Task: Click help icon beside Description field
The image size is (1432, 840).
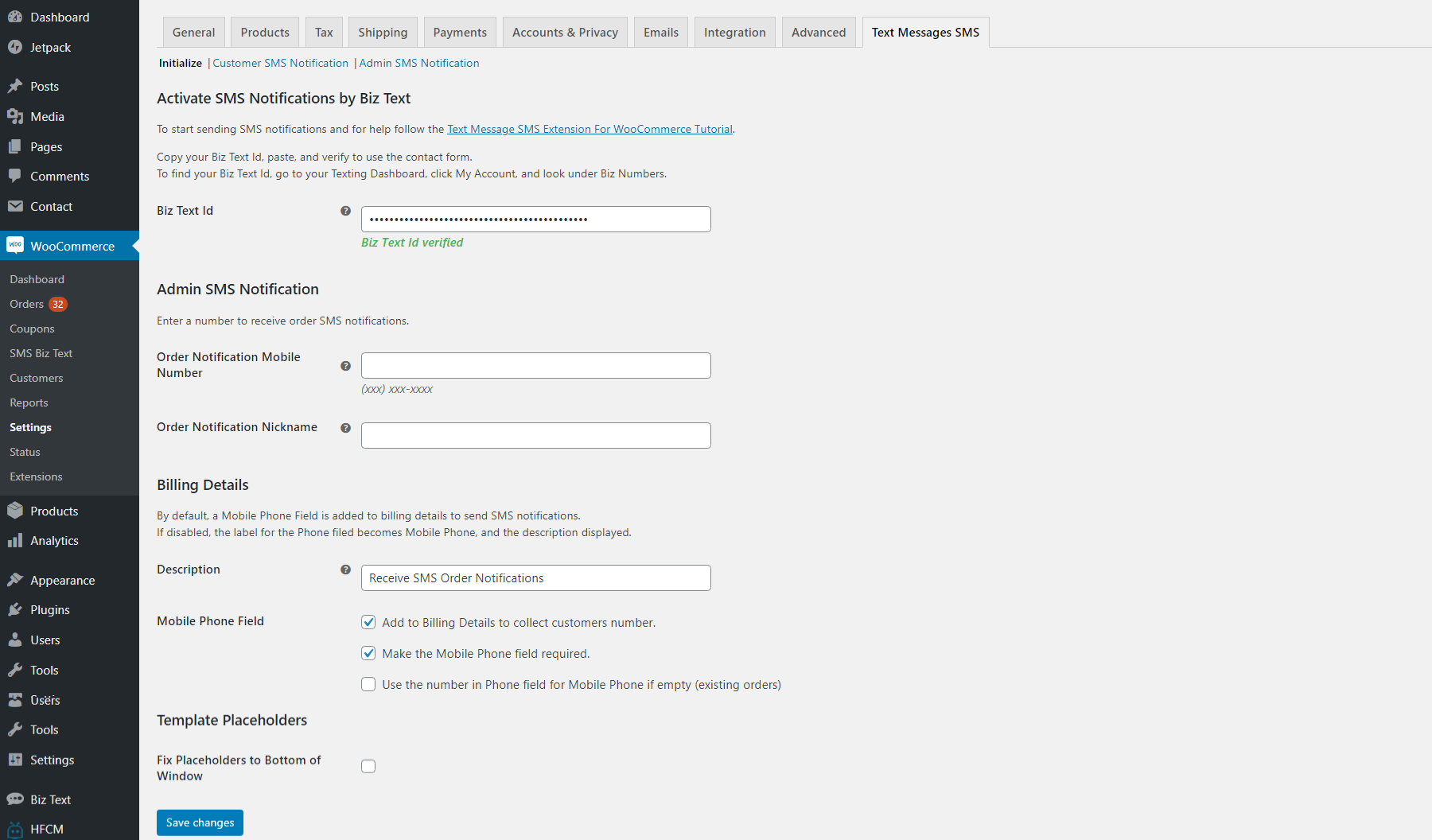Action: [345, 570]
